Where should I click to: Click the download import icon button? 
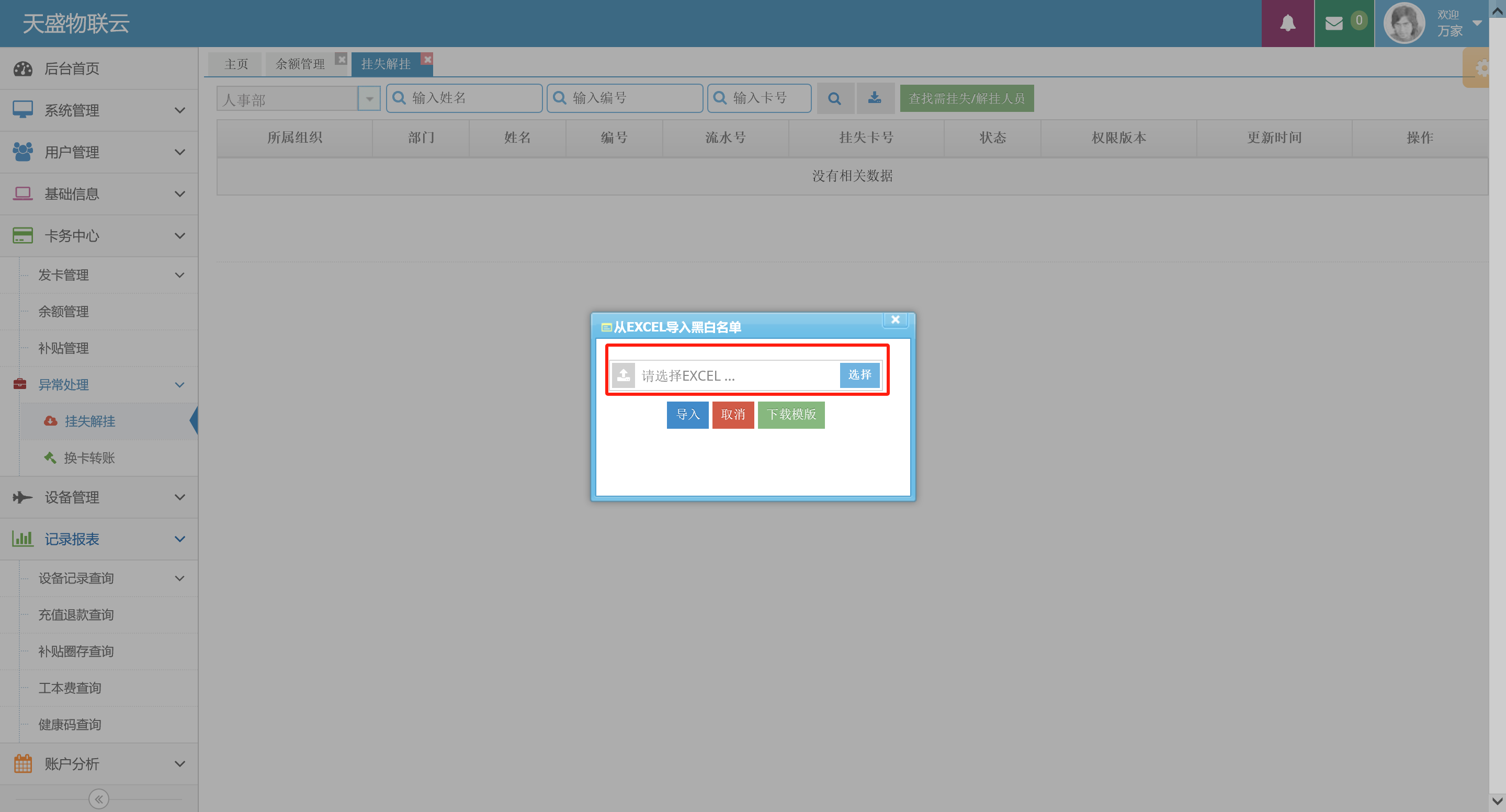coord(875,98)
